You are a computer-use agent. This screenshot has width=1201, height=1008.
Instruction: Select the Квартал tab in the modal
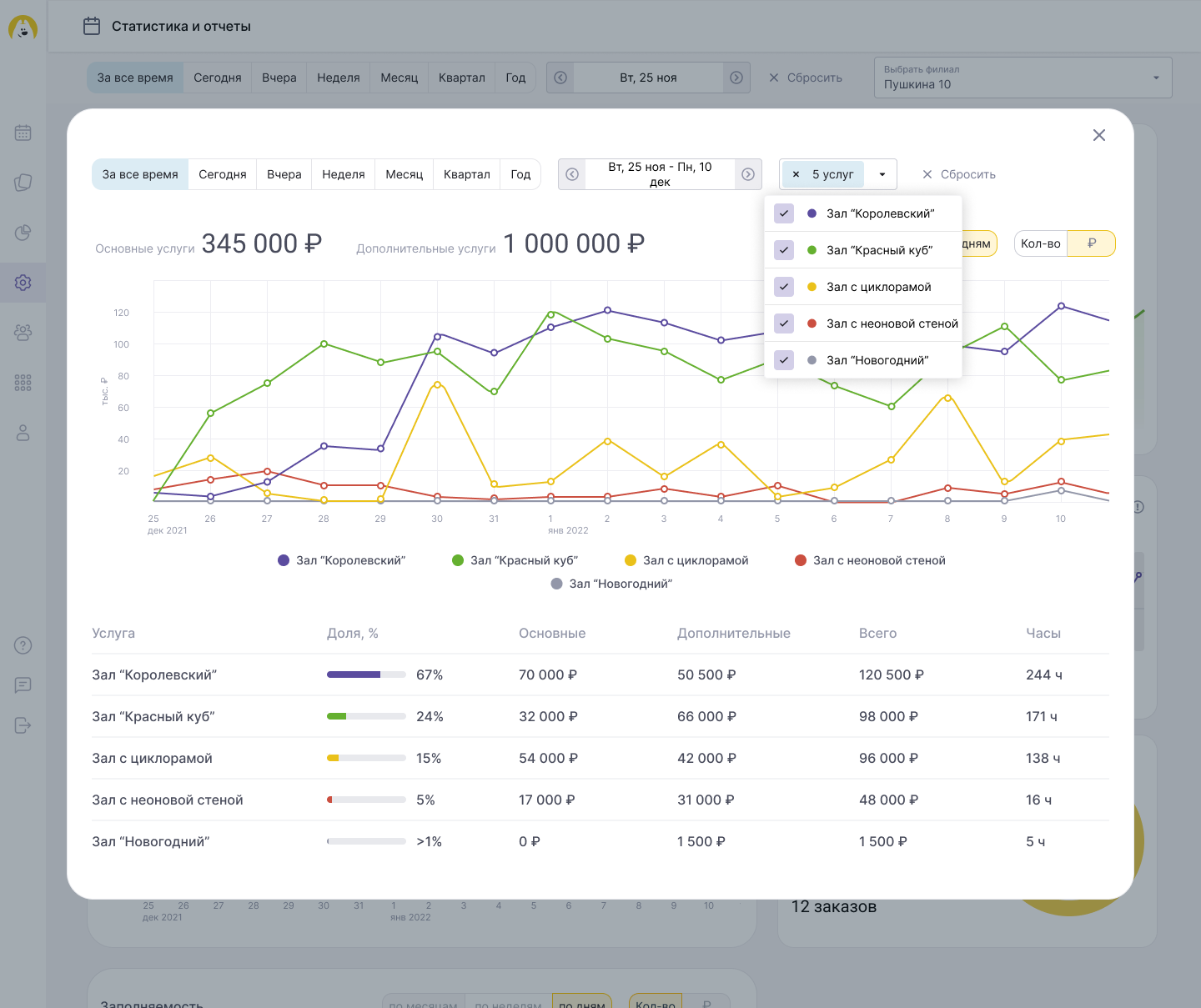coord(467,174)
